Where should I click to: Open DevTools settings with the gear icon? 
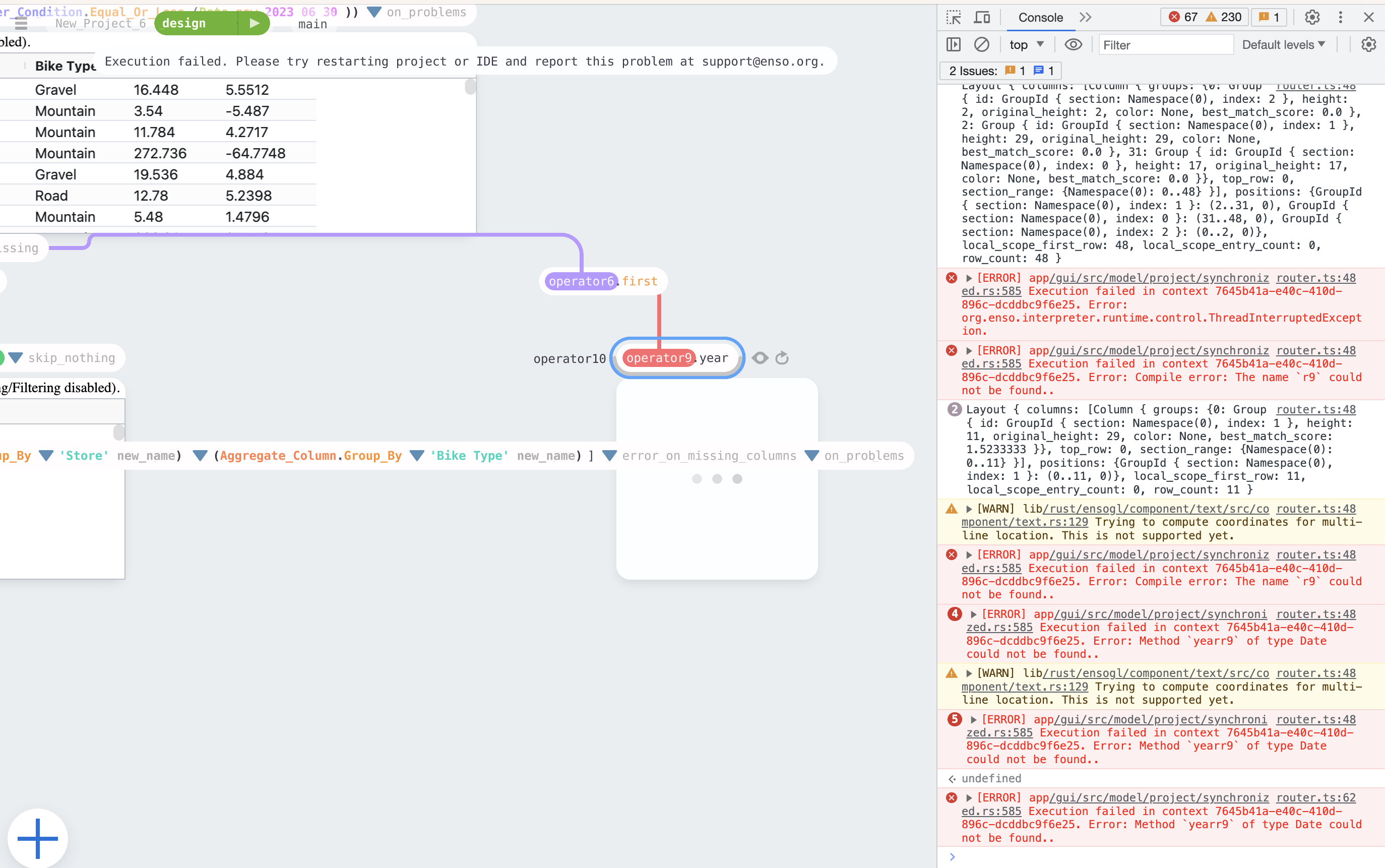[x=1313, y=17]
